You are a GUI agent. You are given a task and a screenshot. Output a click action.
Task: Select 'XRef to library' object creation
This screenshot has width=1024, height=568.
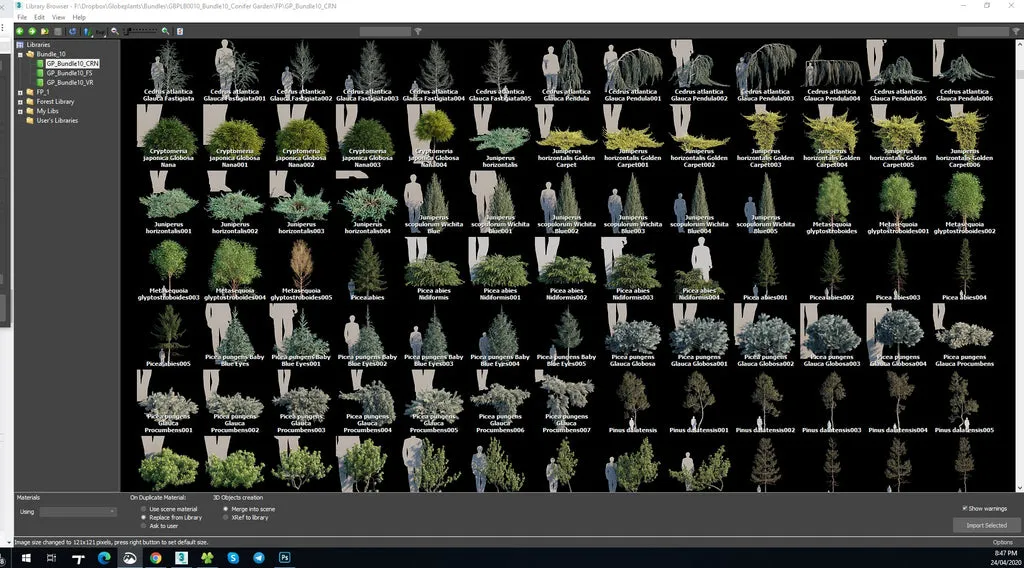[x=225, y=517]
